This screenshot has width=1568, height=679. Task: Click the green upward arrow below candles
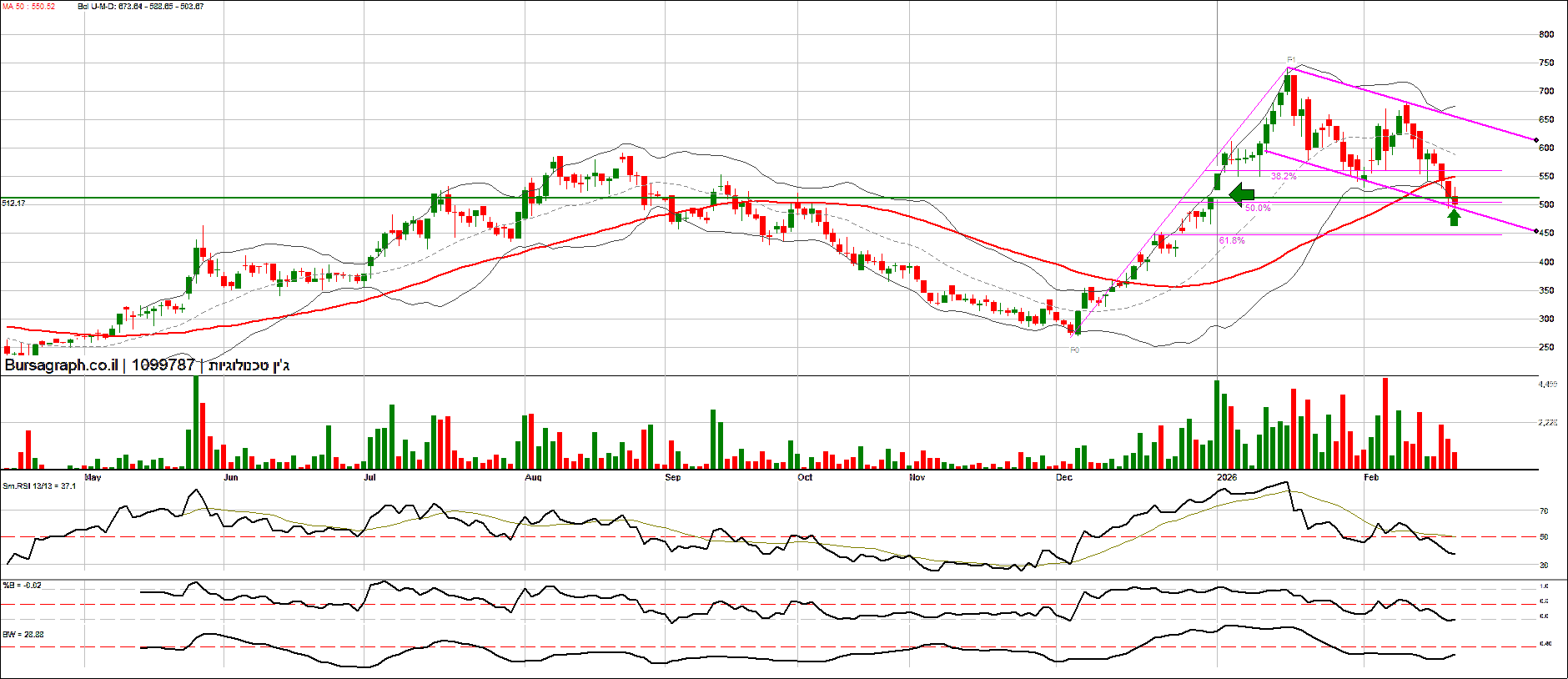pos(1454,218)
